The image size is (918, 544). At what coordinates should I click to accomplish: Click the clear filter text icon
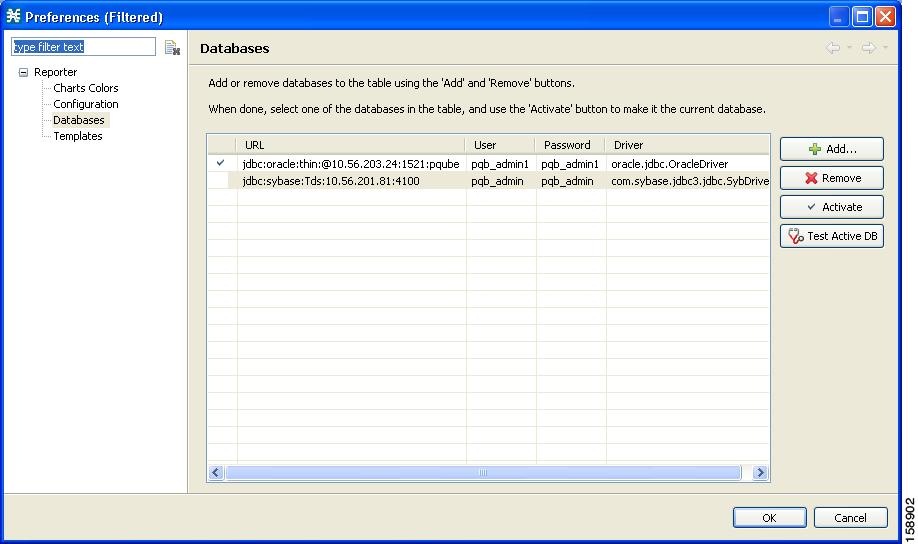[x=172, y=47]
